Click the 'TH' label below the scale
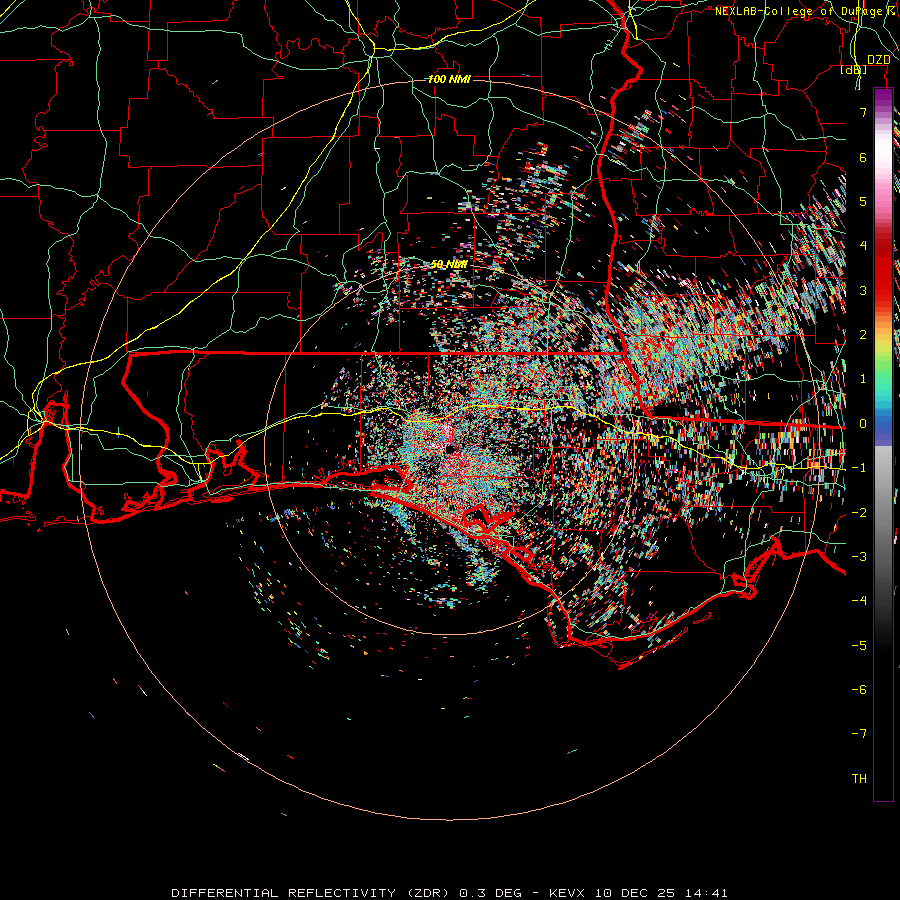Screen dimensions: 900x900 (859, 779)
